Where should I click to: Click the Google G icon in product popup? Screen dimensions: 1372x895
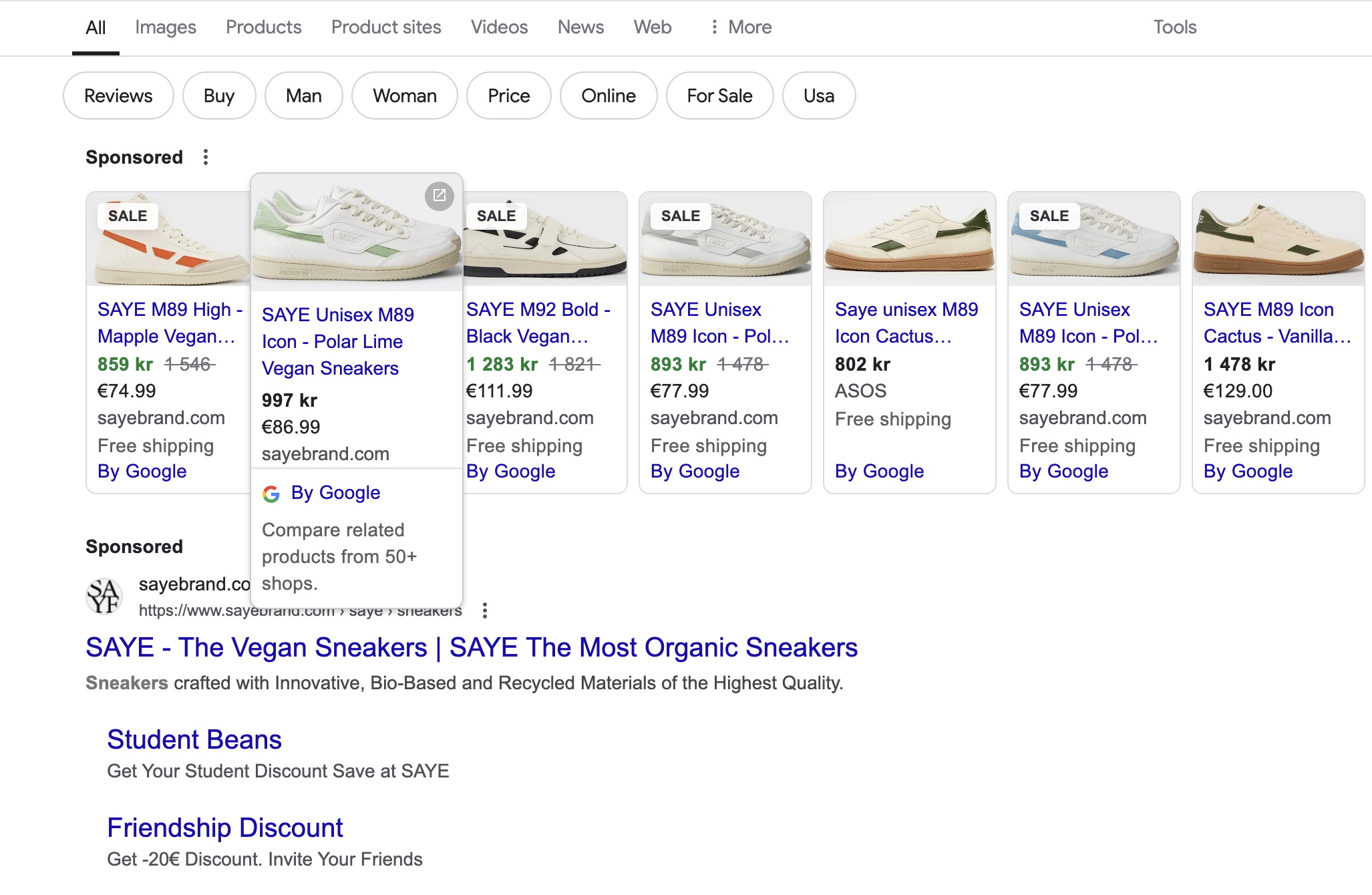(271, 494)
